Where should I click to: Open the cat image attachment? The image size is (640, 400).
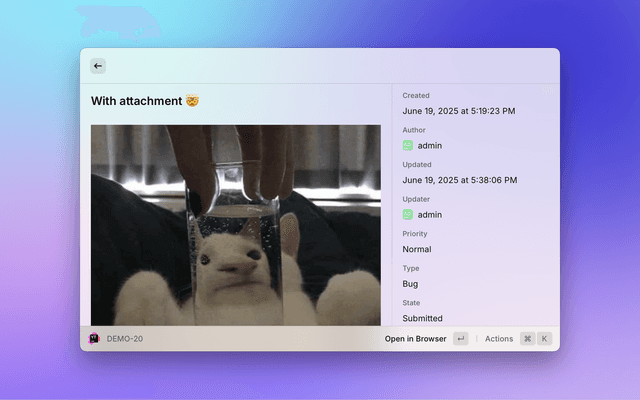coord(235,225)
